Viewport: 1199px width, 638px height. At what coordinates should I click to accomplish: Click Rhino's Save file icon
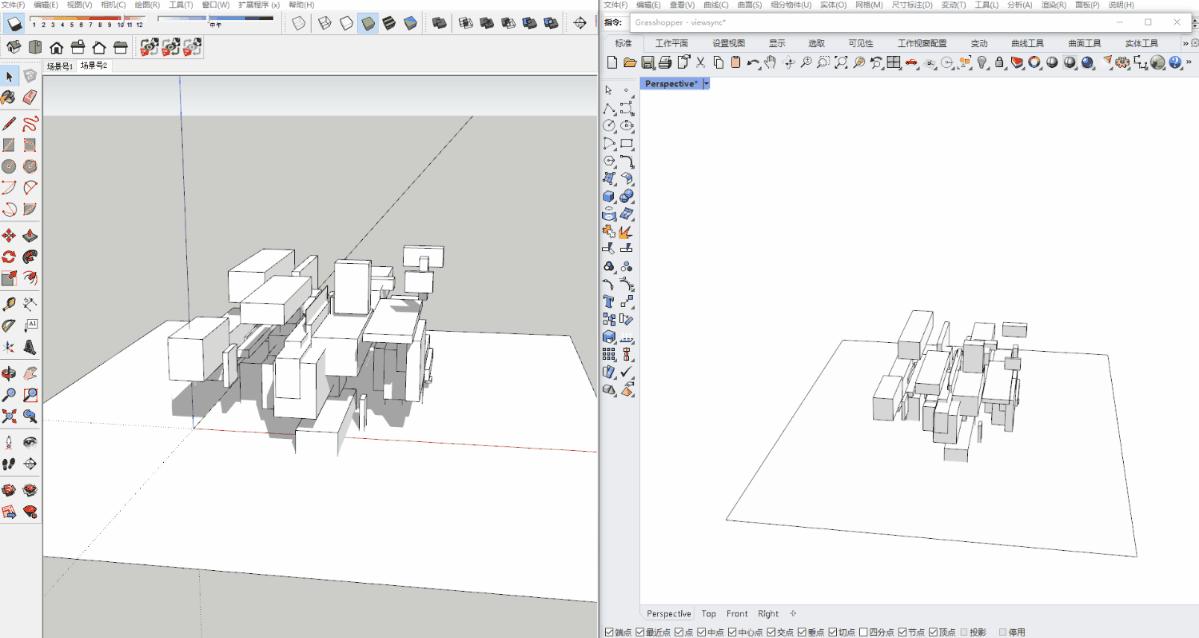tap(647, 62)
